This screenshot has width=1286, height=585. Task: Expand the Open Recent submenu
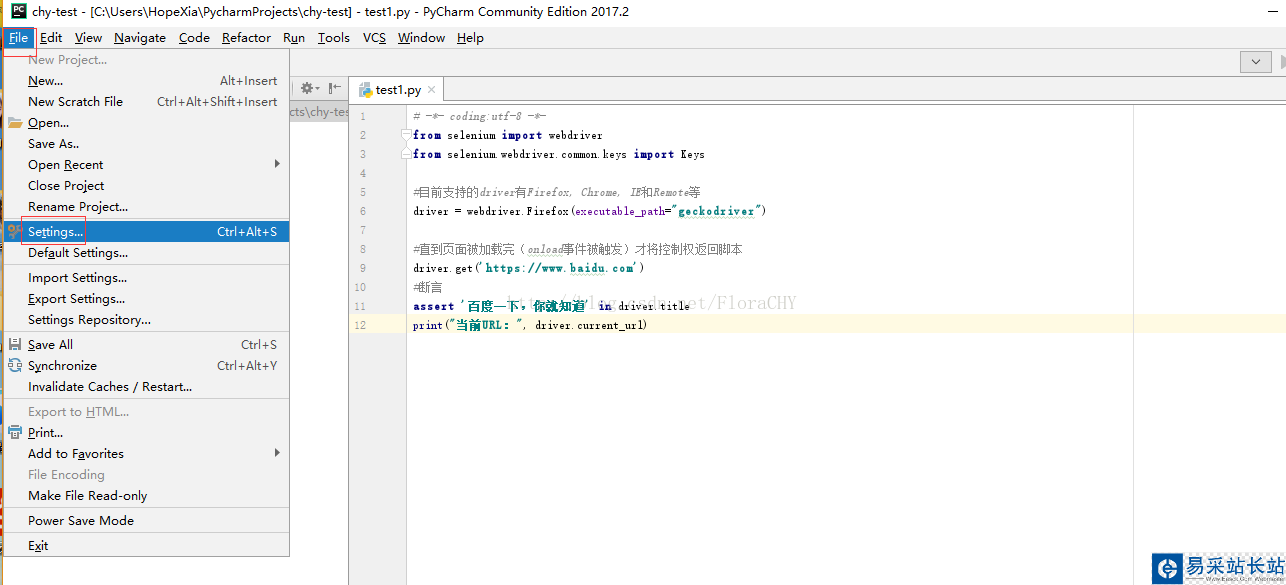click(x=146, y=165)
